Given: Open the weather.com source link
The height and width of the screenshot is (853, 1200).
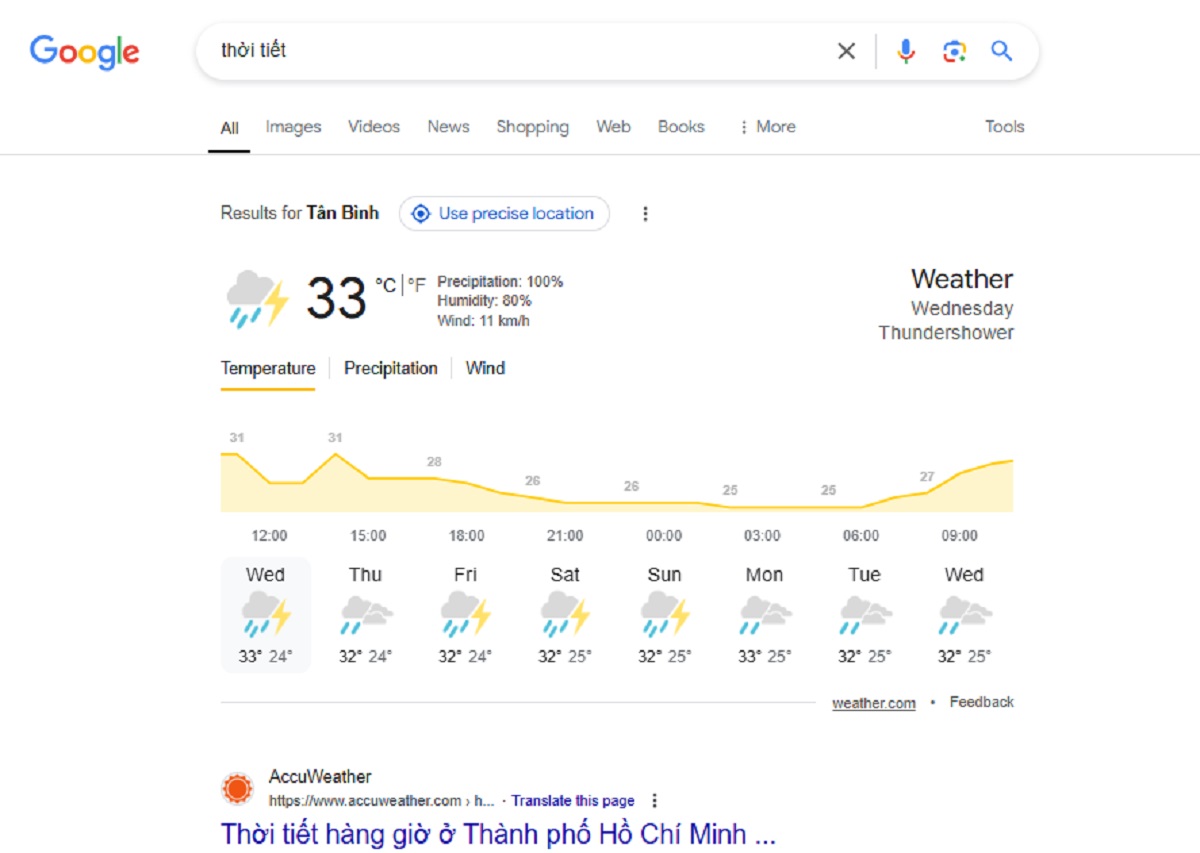Looking at the screenshot, I should click(x=873, y=703).
